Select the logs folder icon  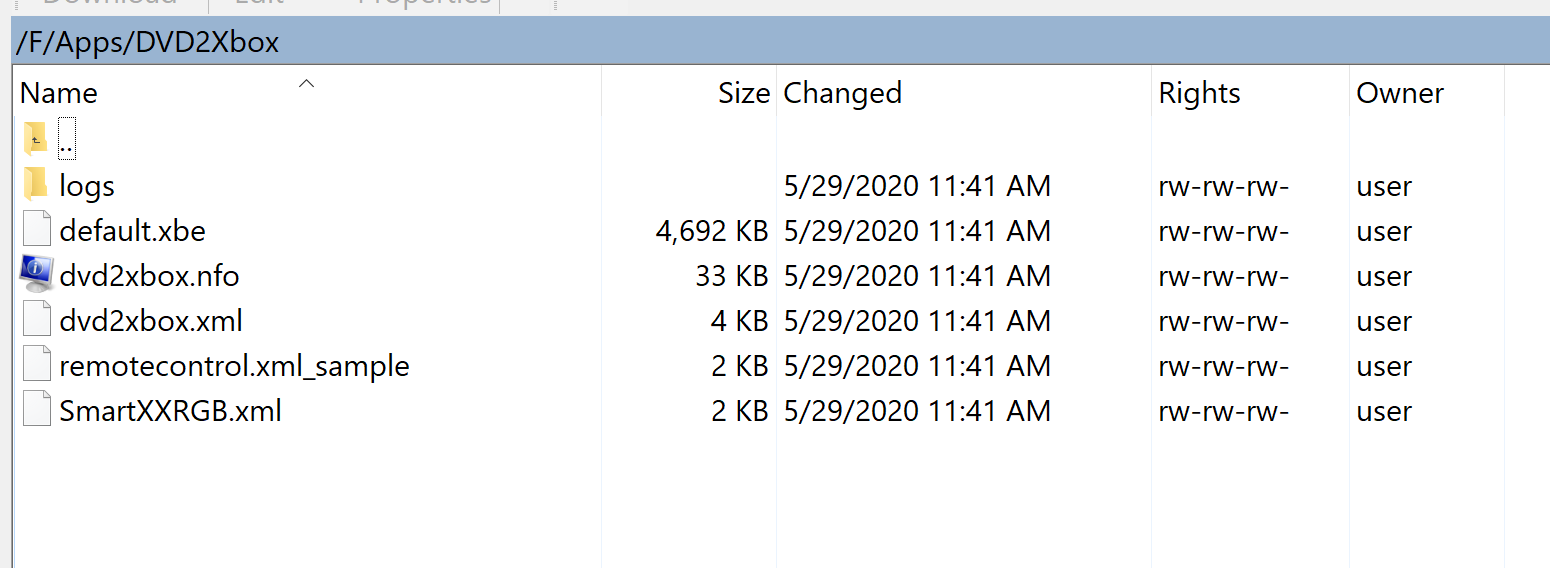pos(36,184)
